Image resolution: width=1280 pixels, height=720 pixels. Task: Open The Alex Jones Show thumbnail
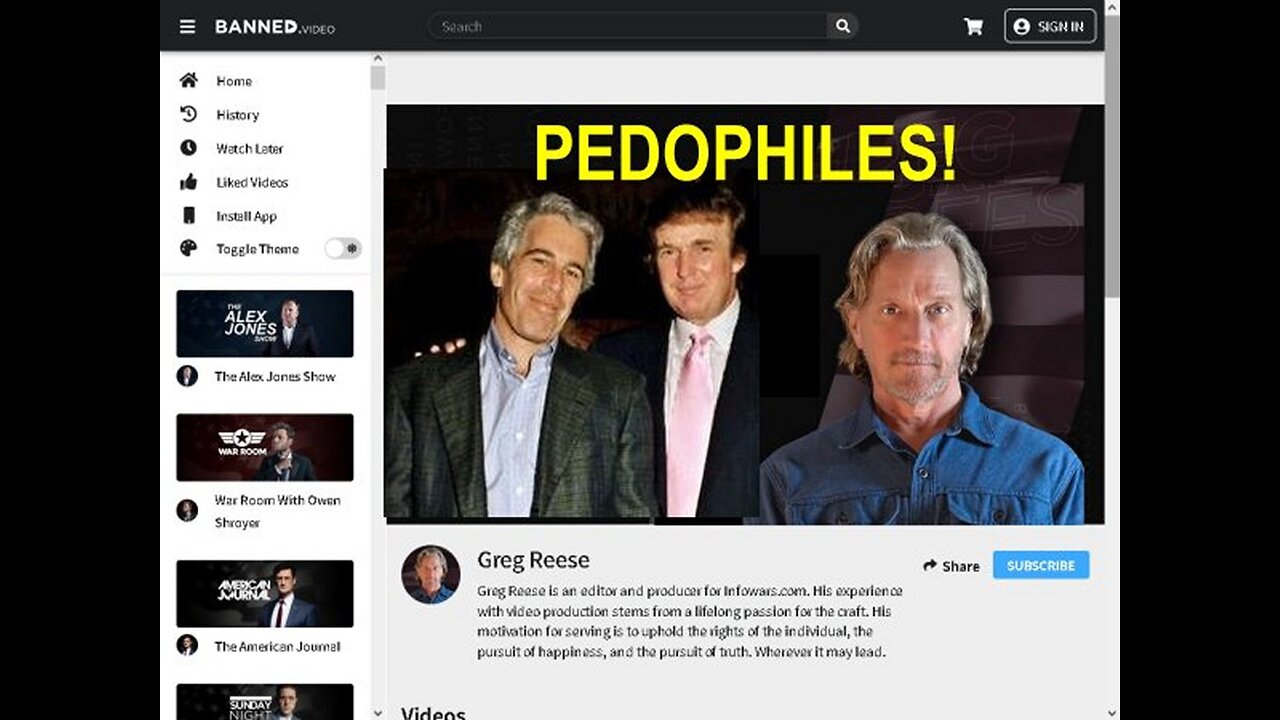pyautogui.click(x=265, y=324)
